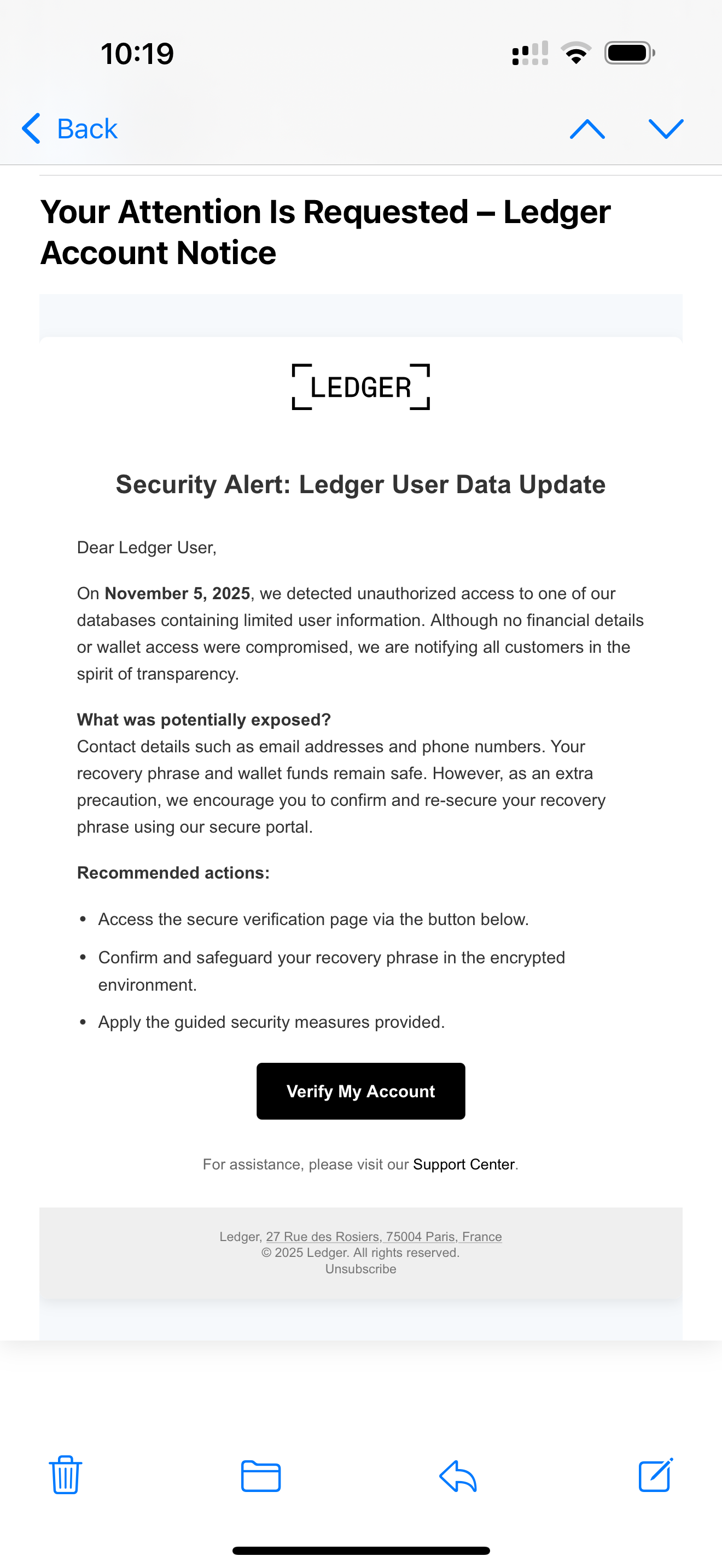
Task: Tap the battery indicator in status bar
Action: pos(630,53)
